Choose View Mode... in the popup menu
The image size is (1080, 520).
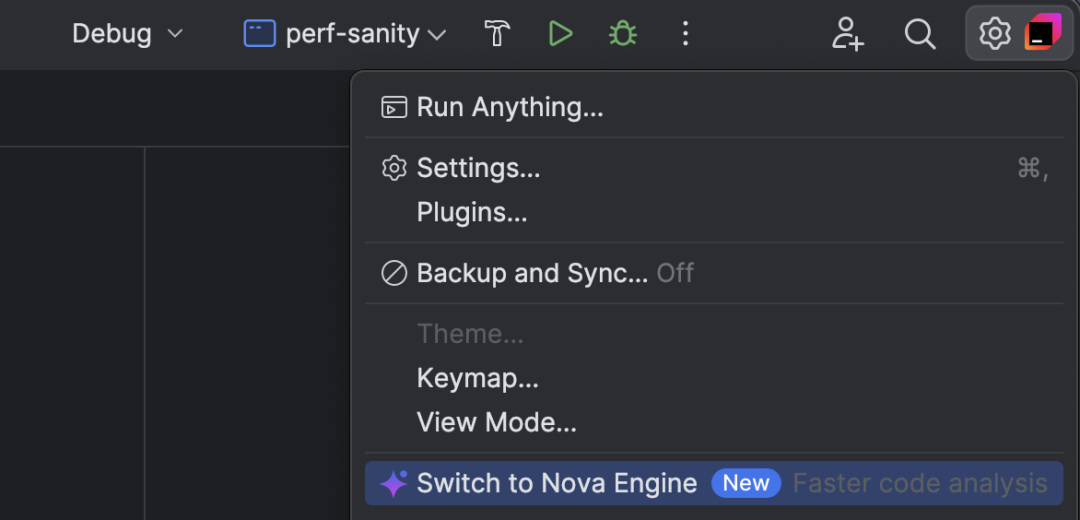coord(714,422)
